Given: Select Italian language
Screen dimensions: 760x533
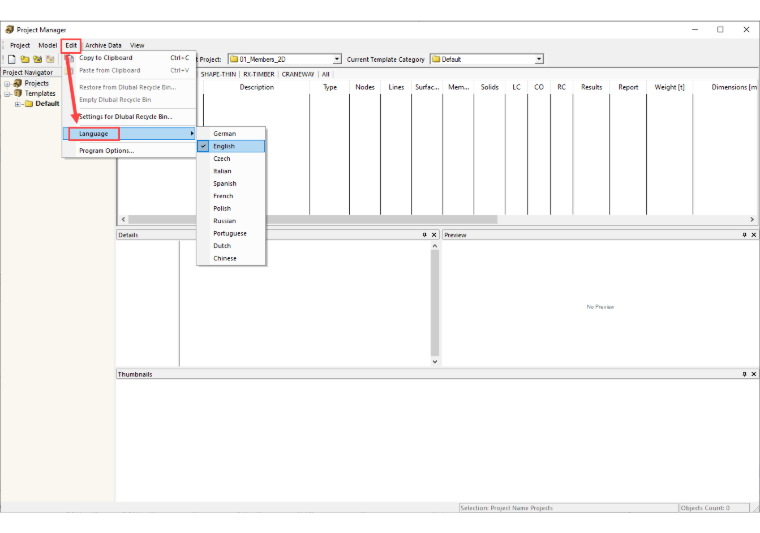Looking at the screenshot, I should point(231,171).
